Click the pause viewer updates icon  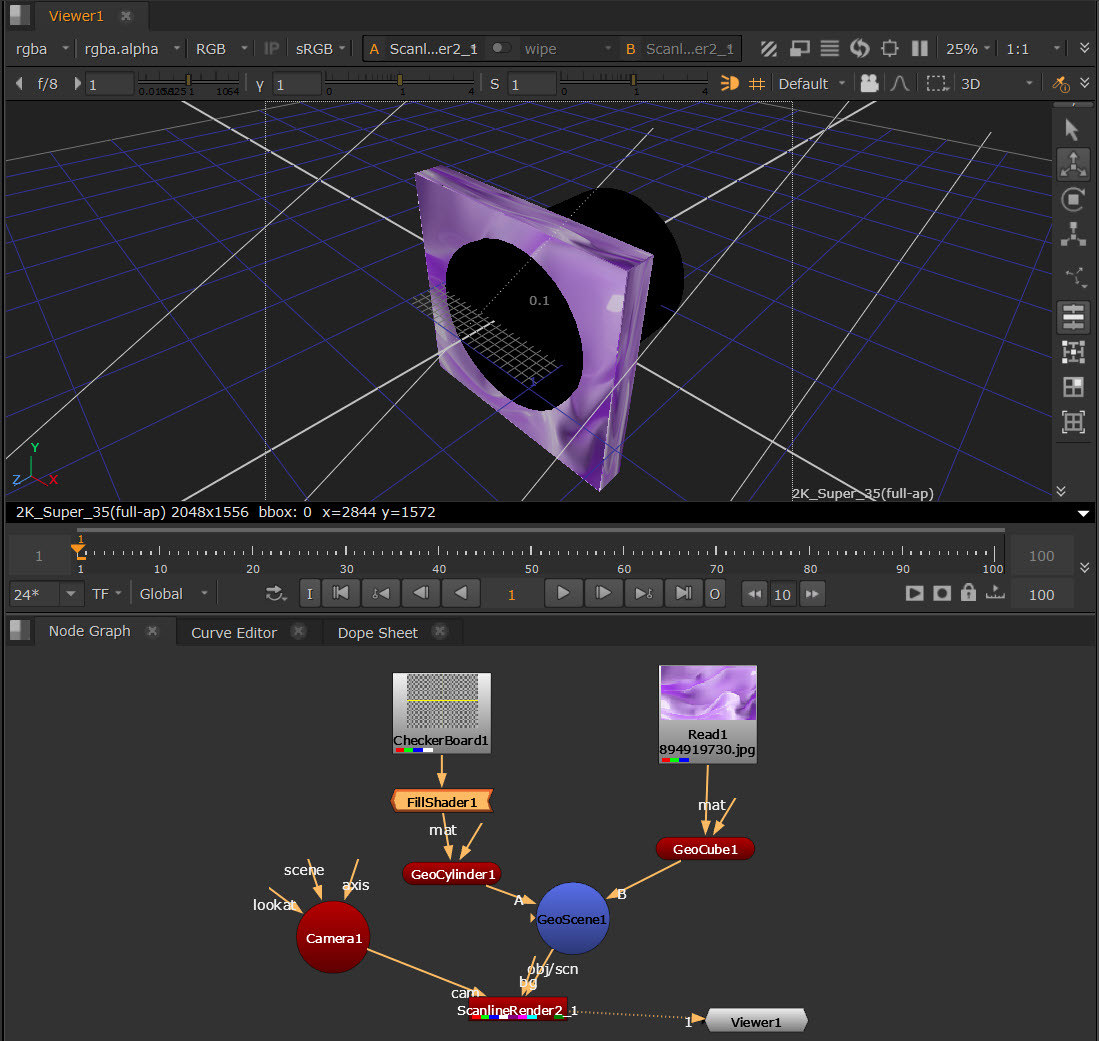[920, 48]
